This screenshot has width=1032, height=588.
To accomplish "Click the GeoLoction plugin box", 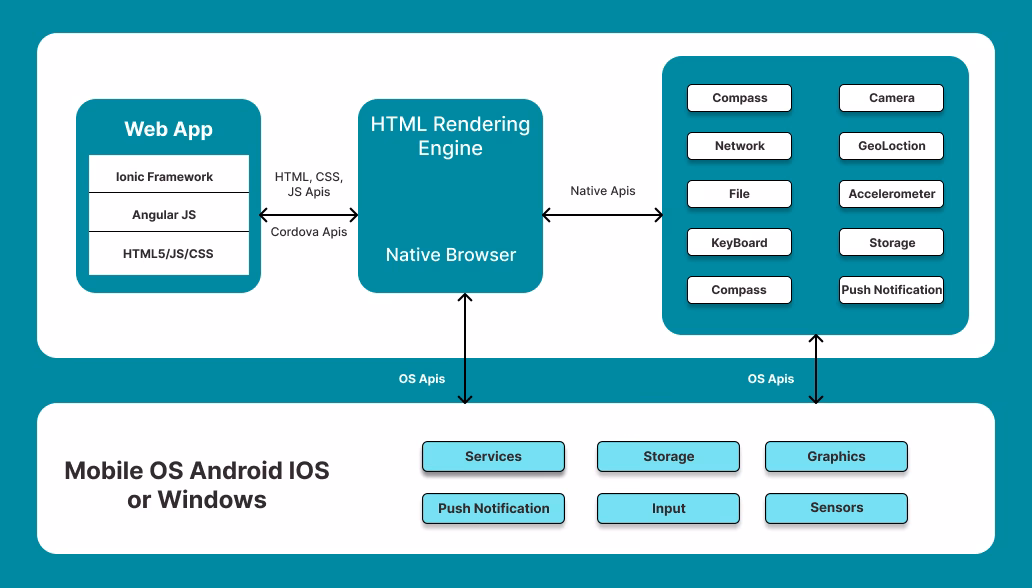I will pyautogui.click(x=890, y=146).
